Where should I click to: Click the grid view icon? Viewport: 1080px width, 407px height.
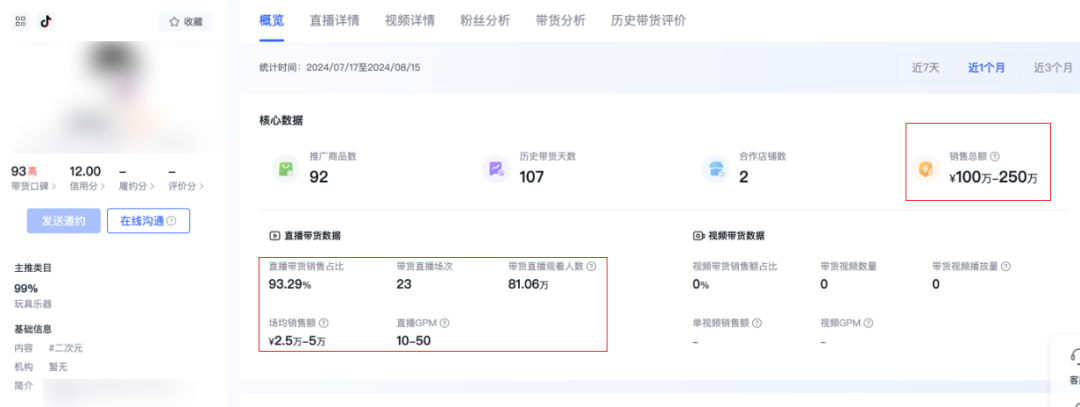click(20, 21)
